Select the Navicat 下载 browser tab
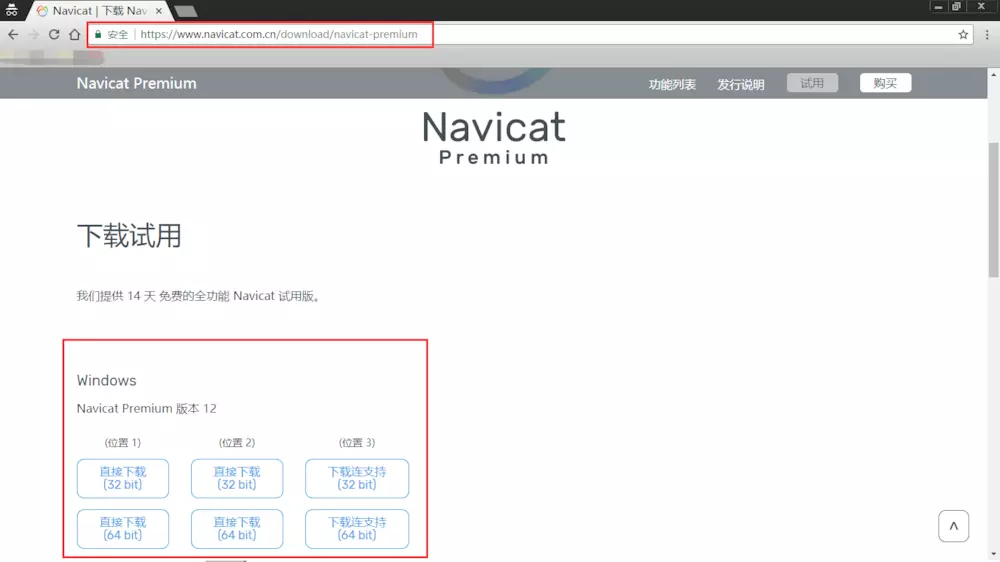This screenshot has width=1000, height=562. tap(99, 11)
